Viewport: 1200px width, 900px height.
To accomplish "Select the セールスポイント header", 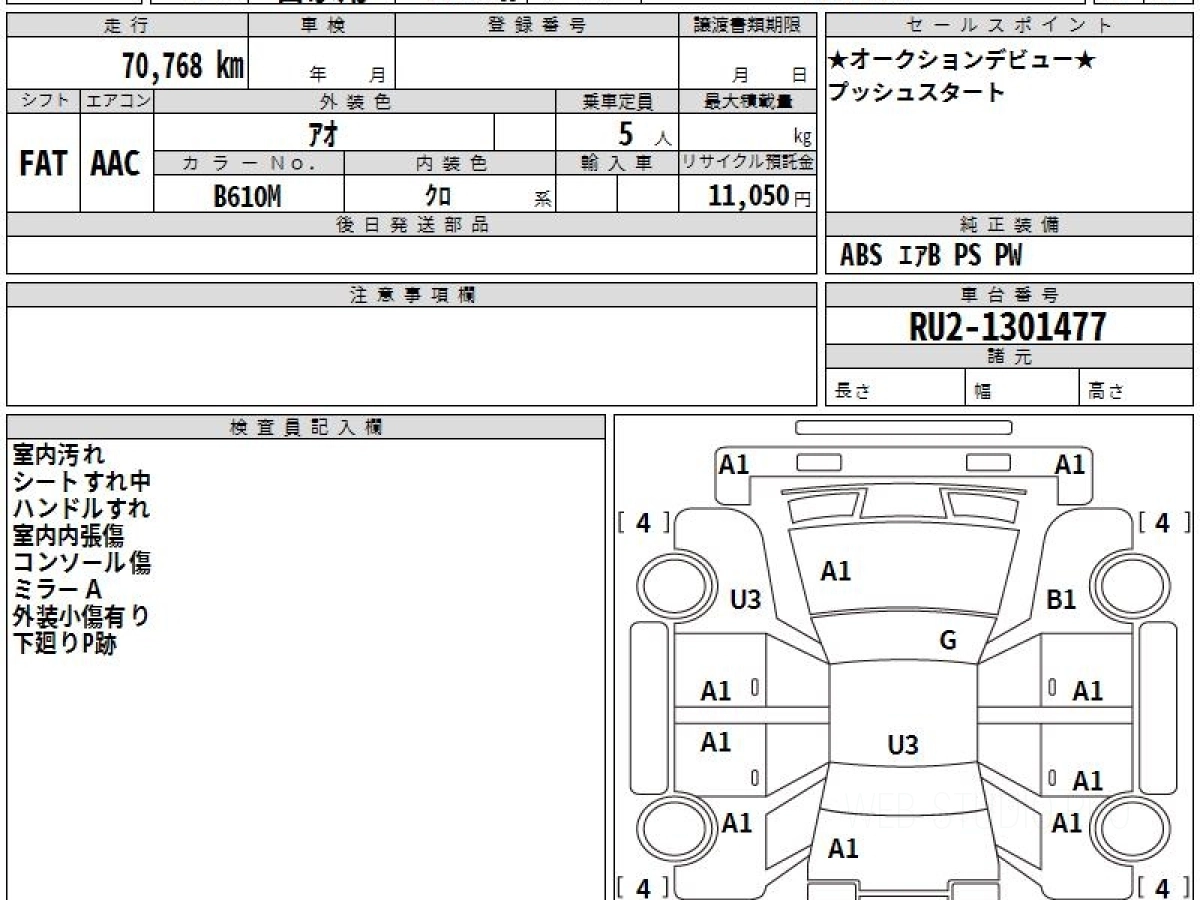I will coord(1010,26).
